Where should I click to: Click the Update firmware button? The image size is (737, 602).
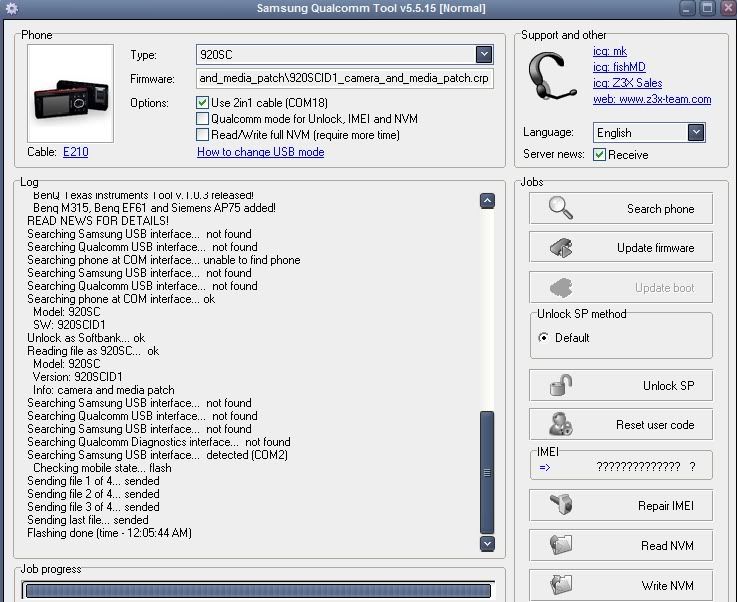pyautogui.click(x=621, y=247)
